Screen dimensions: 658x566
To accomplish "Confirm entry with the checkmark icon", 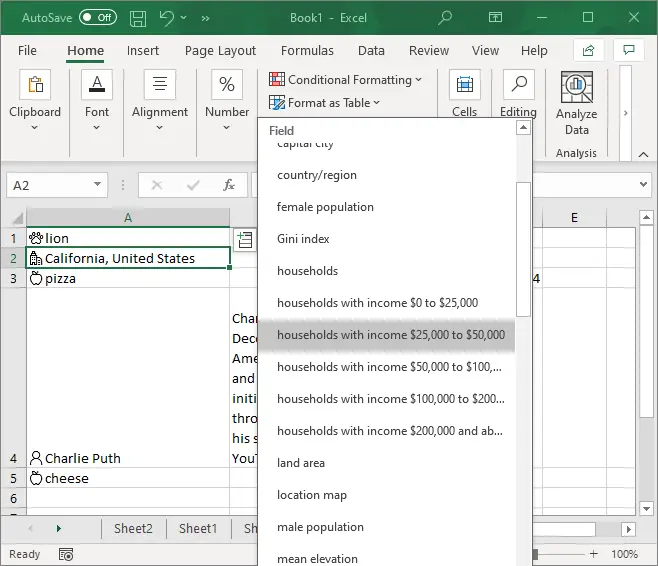I will 193,185.
